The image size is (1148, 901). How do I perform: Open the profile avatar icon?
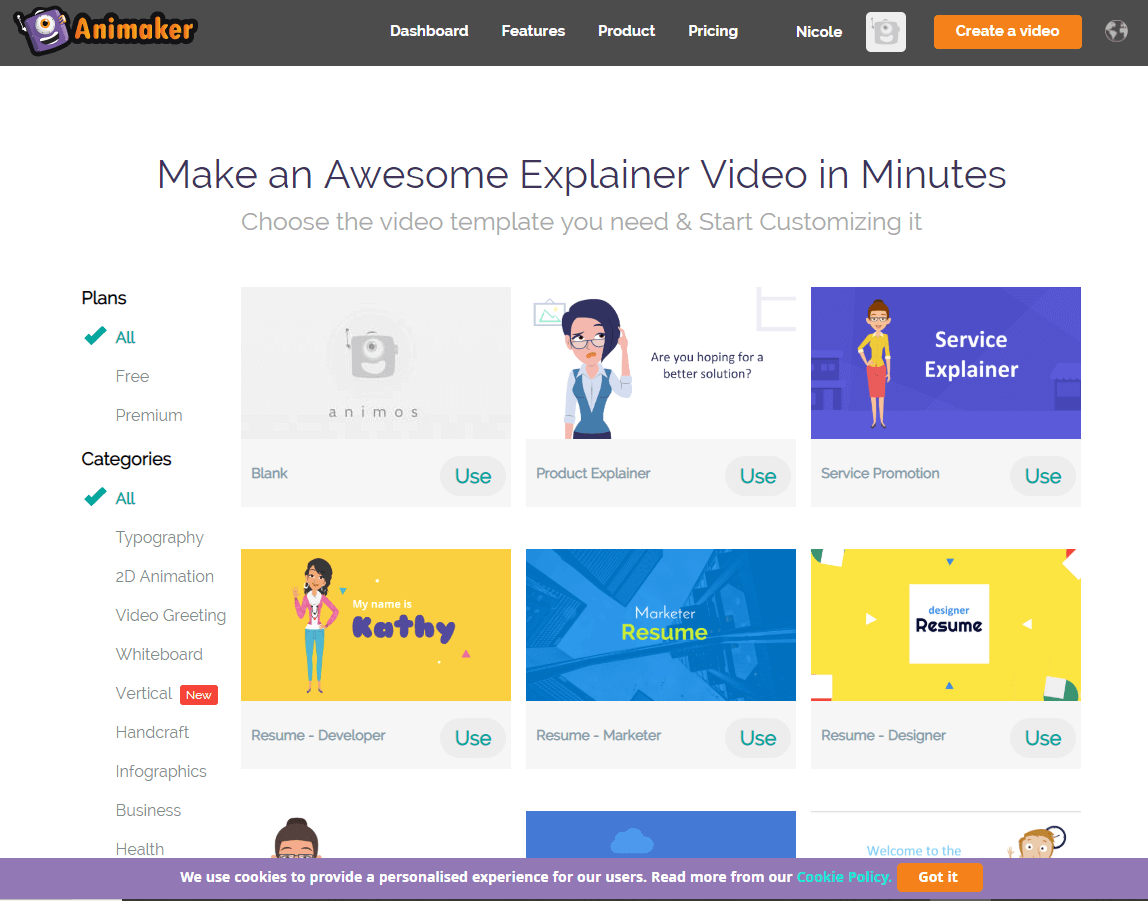885,31
